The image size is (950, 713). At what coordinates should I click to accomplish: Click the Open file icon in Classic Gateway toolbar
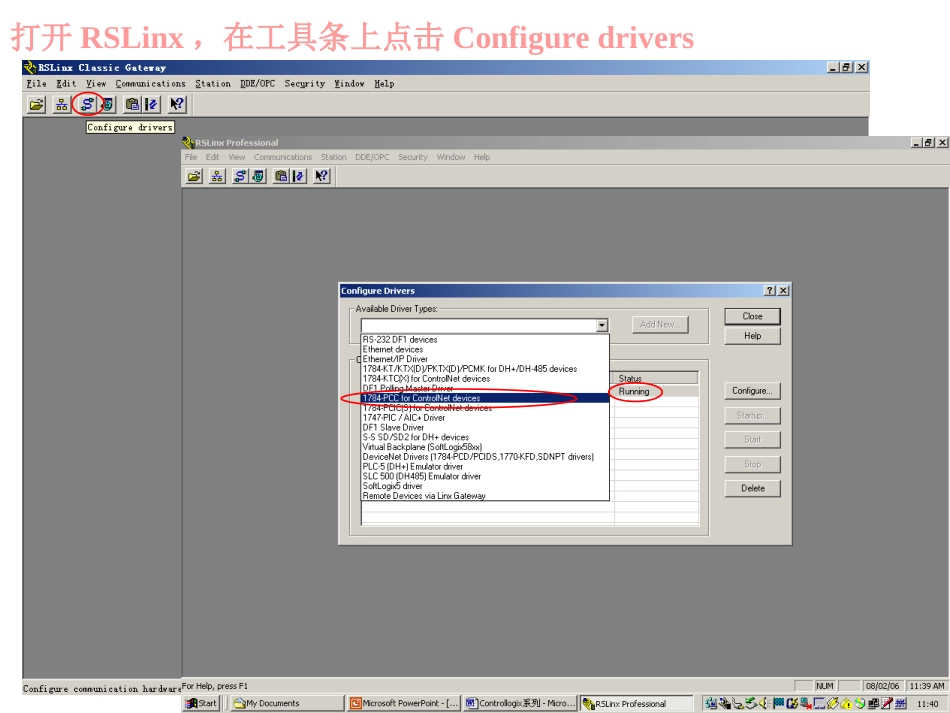pyautogui.click(x=36, y=104)
